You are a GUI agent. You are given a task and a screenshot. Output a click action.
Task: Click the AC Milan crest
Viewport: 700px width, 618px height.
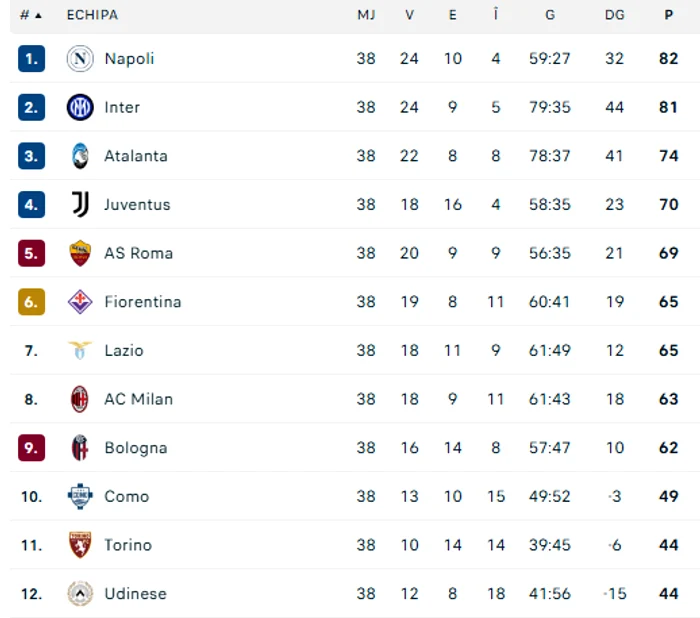point(80,399)
